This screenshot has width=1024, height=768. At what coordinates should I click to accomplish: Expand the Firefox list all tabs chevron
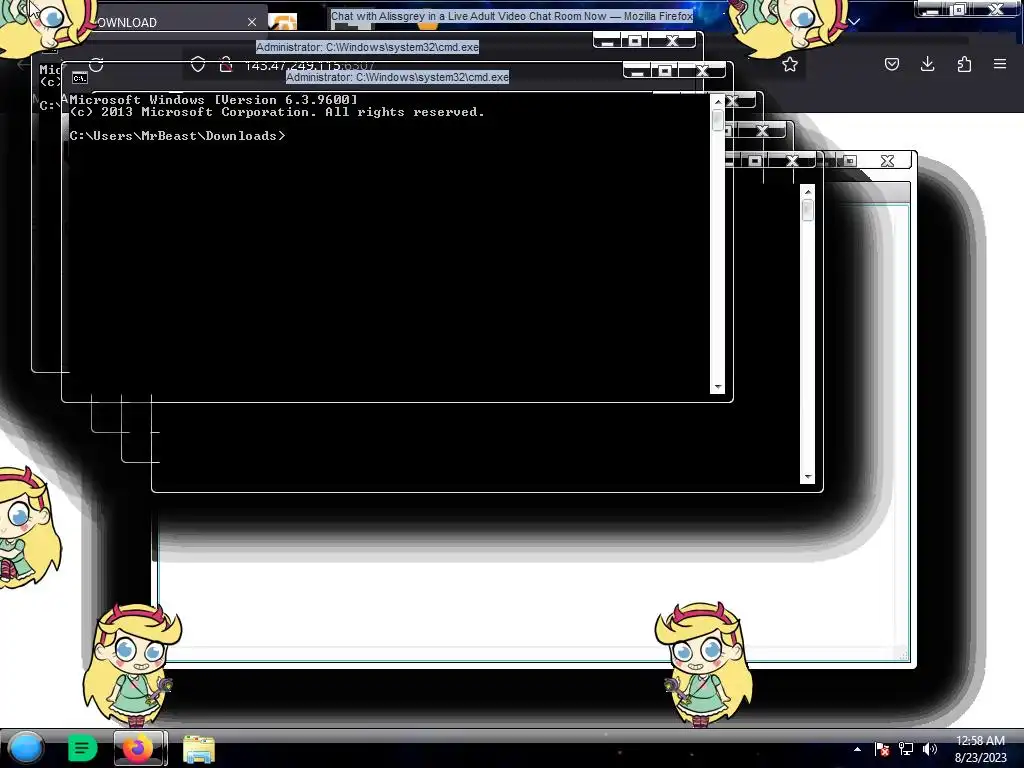(x=854, y=22)
